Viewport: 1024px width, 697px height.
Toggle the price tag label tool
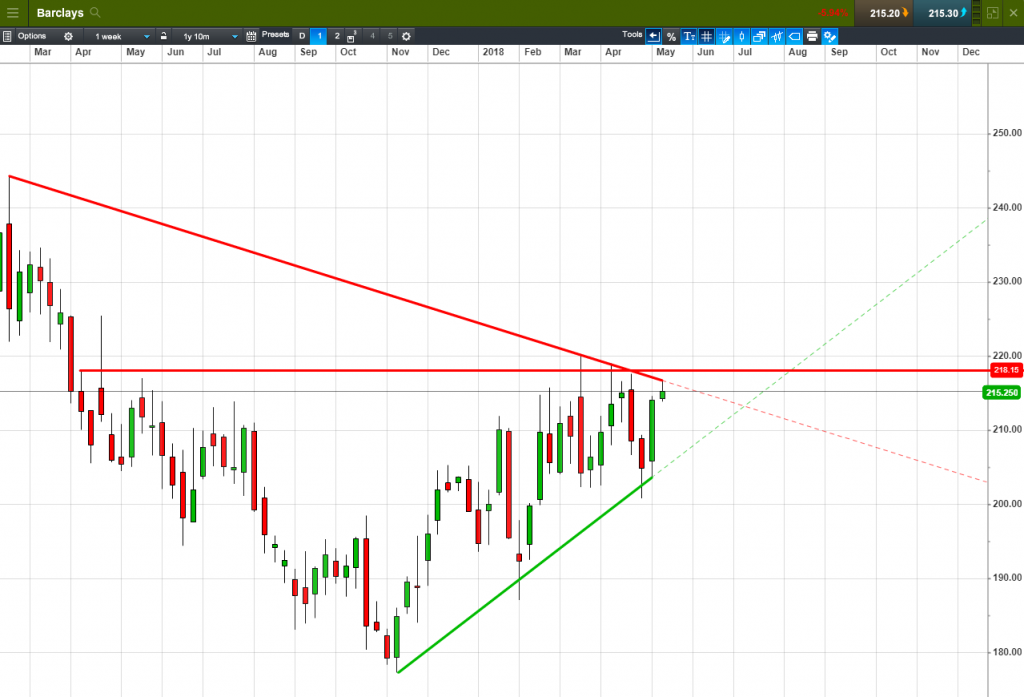tap(794, 37)
